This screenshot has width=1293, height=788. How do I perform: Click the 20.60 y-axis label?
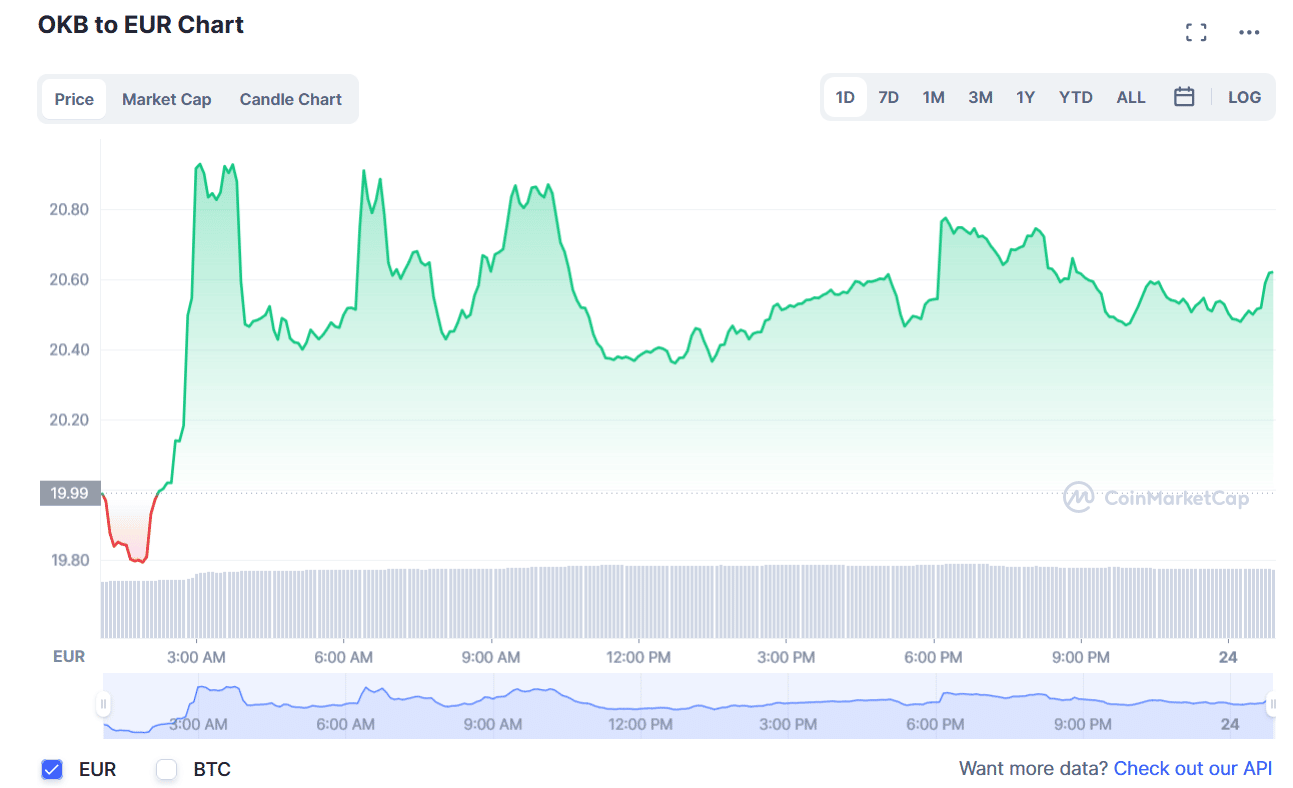pos(69,280)
